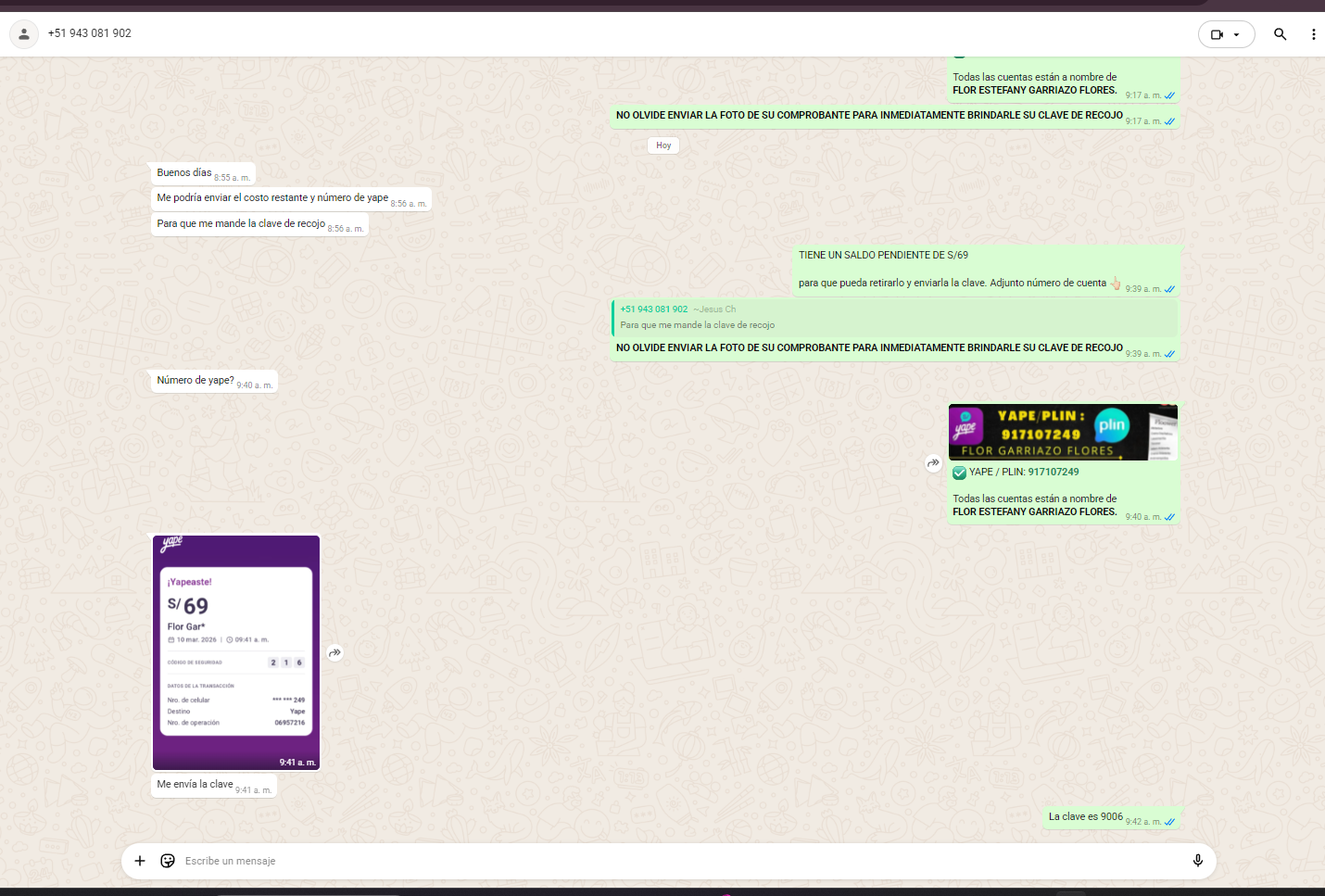Type in the 'Escribe un mensaje' field
Screen dimensions: 1325x896
click(x=649, y=861)
